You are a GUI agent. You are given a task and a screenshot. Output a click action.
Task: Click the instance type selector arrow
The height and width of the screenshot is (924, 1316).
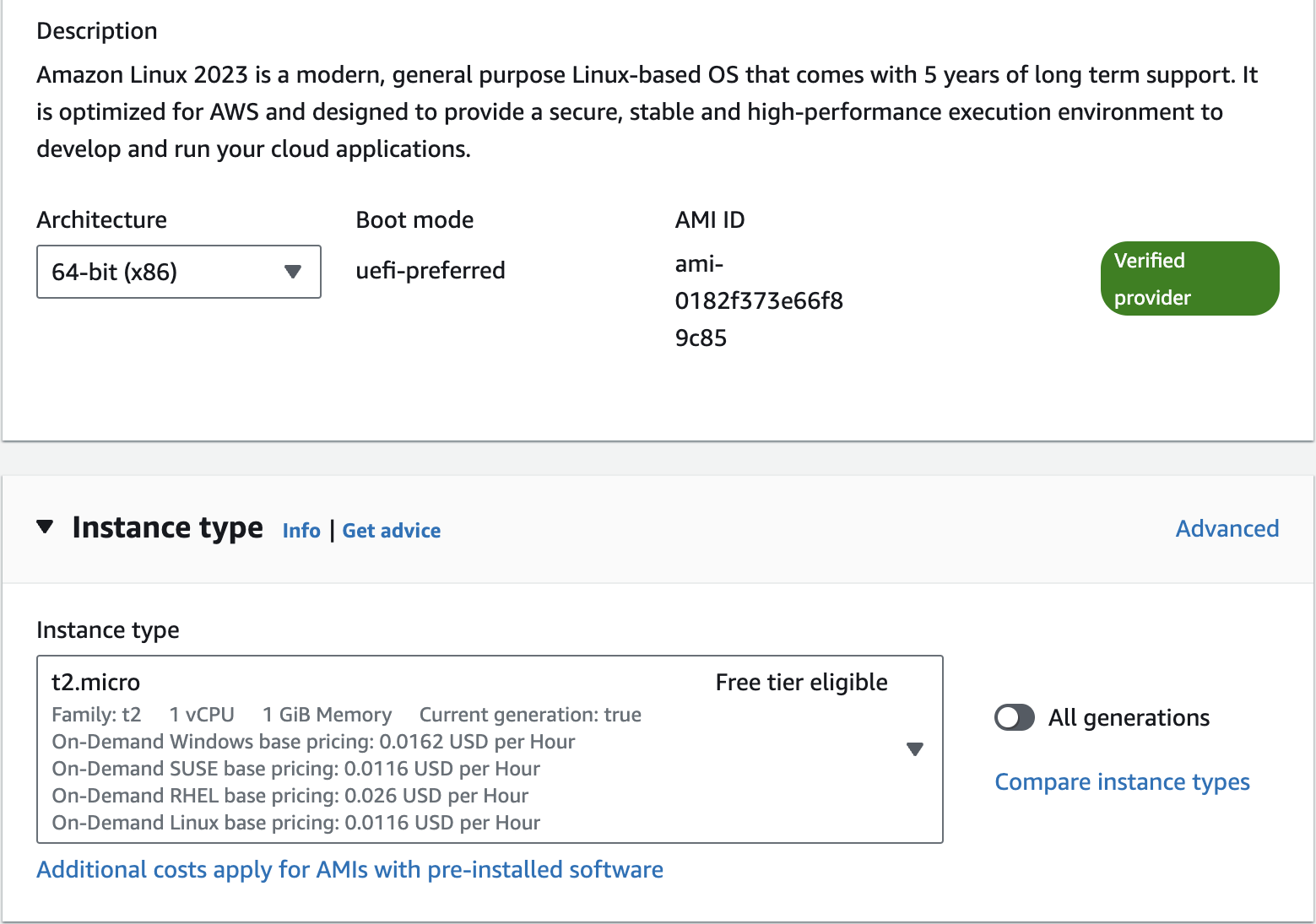pyautogui.click(x=914, y=749)
